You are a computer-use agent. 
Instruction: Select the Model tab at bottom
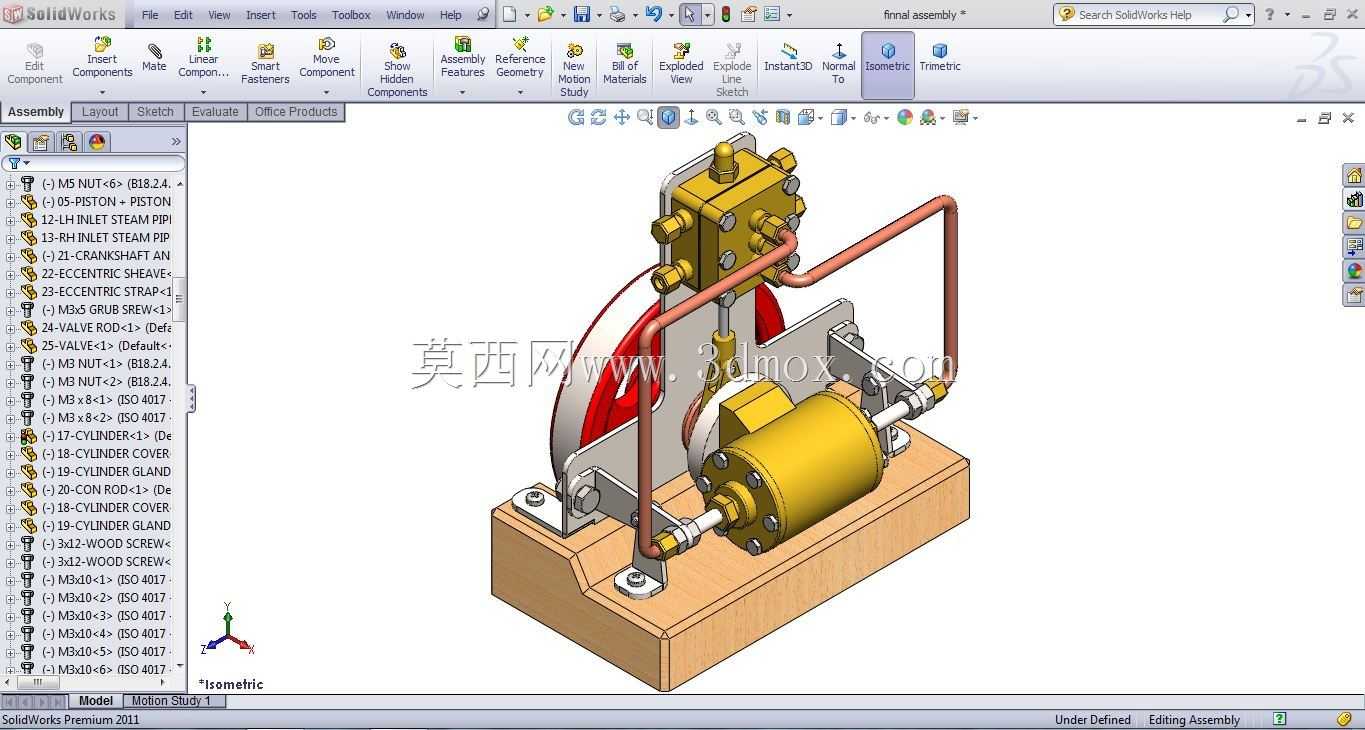pyautogui.click(x=96, y=701)
